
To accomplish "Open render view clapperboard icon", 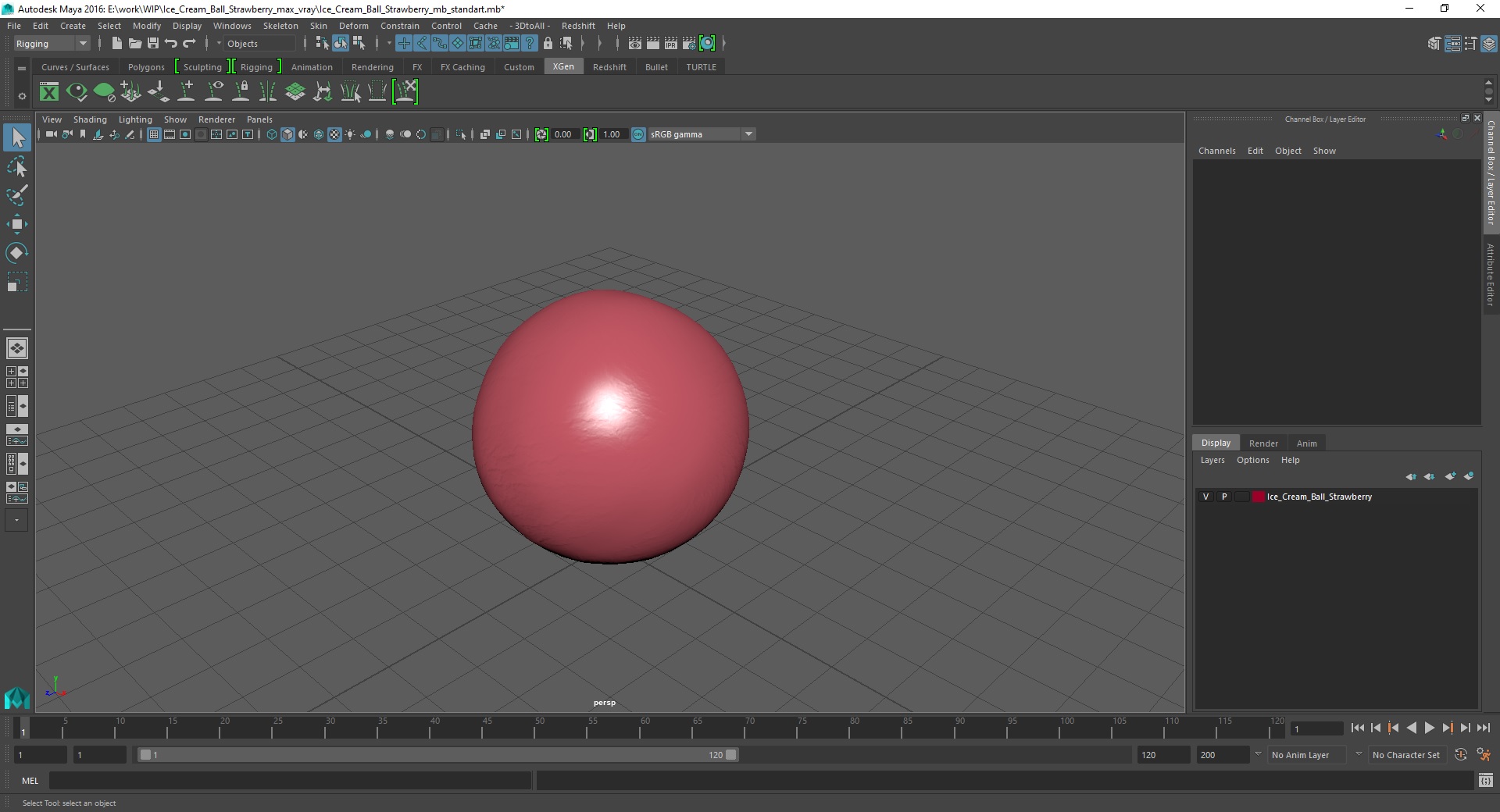I will 635,44.
